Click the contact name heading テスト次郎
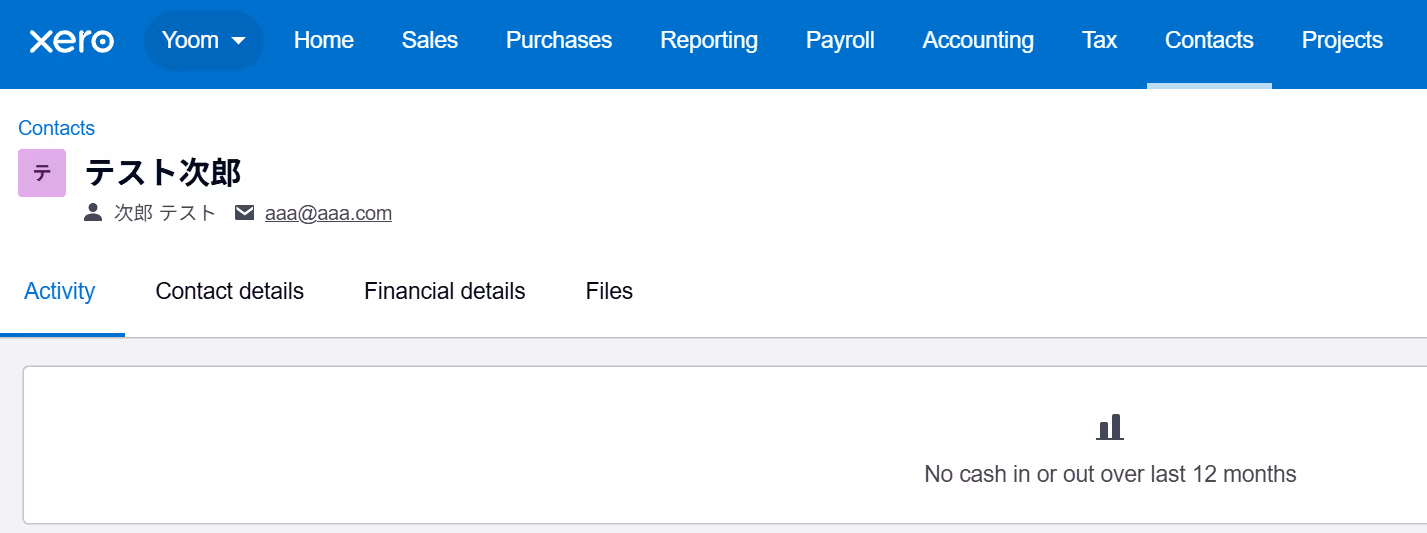1427x533 pixels. tap(163, 173)
